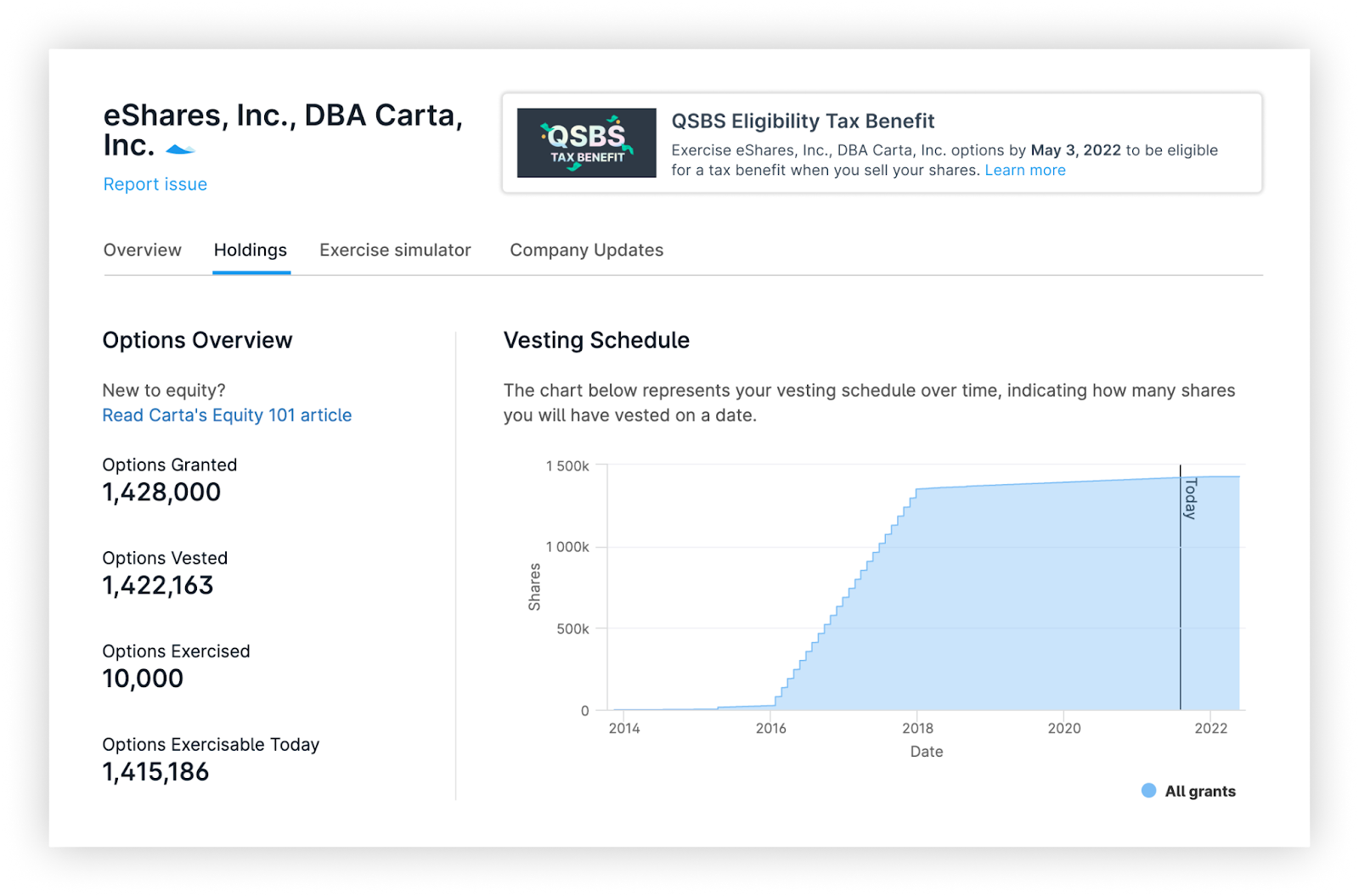Click the 2016 date axis label
Screen dimensions: 1359x896
point(771,729)
